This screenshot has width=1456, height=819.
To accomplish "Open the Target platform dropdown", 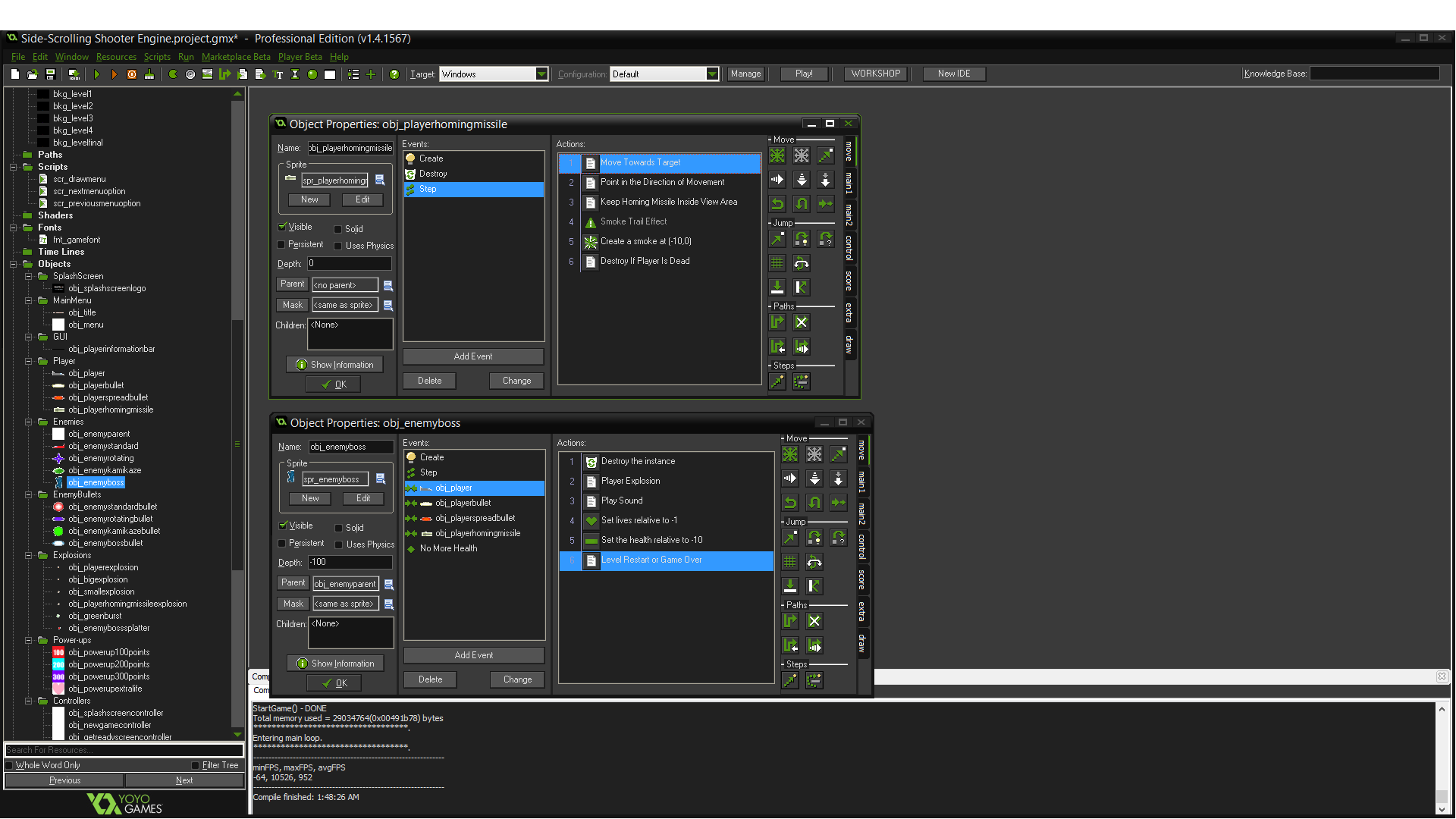I will [x=541, y=74].
